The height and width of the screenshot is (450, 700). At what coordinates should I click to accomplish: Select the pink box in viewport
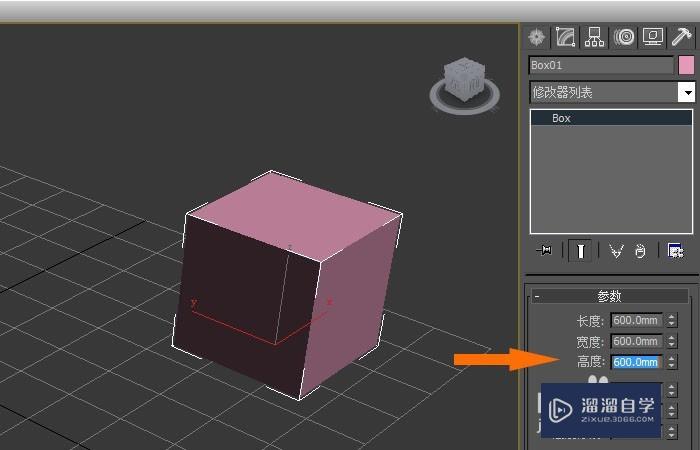(288, 286)
